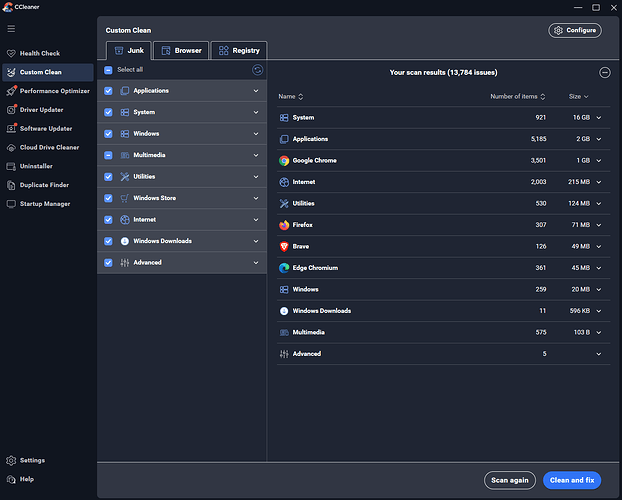Expand the Applications category chevron
Viewport: 622px width, 500px height.
tap(256, 91)
